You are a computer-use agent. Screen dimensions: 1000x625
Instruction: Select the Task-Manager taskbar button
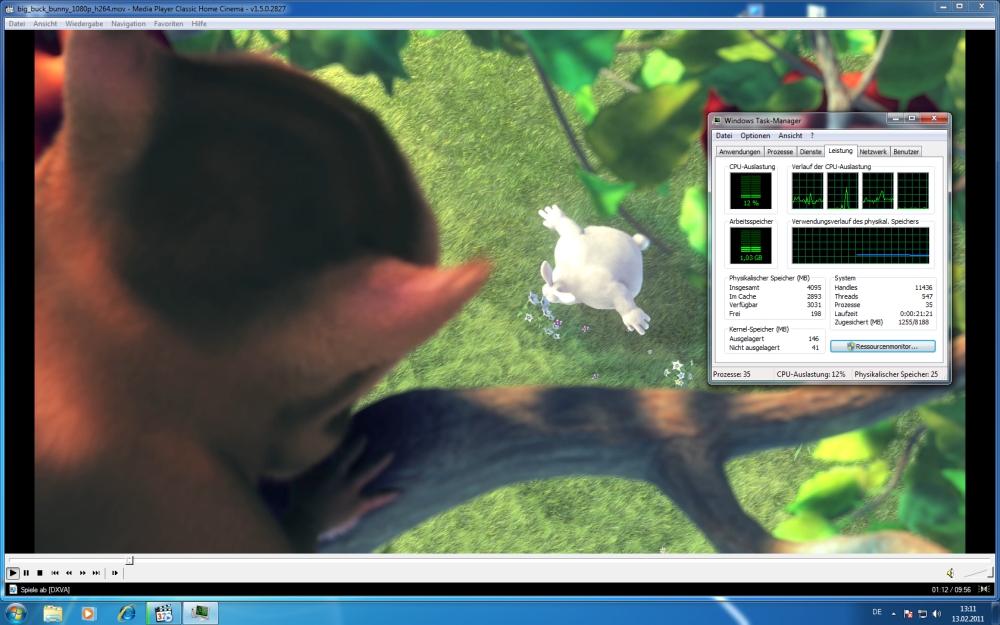pyautogui.click(x=201, y=613)
